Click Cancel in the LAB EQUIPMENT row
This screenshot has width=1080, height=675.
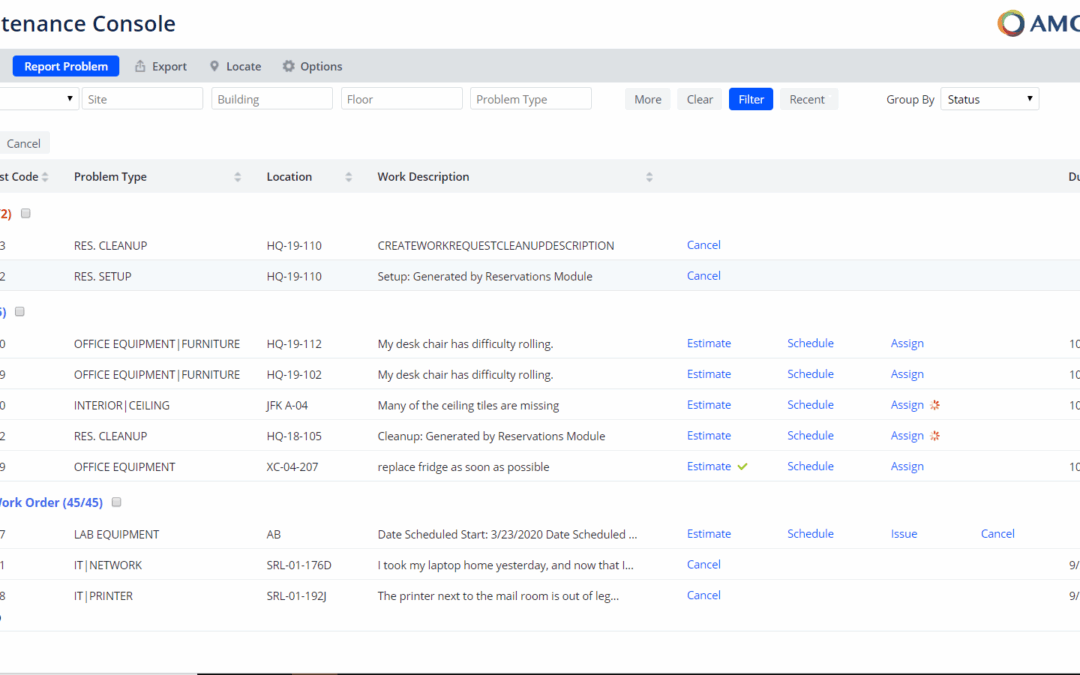(997, 534)
